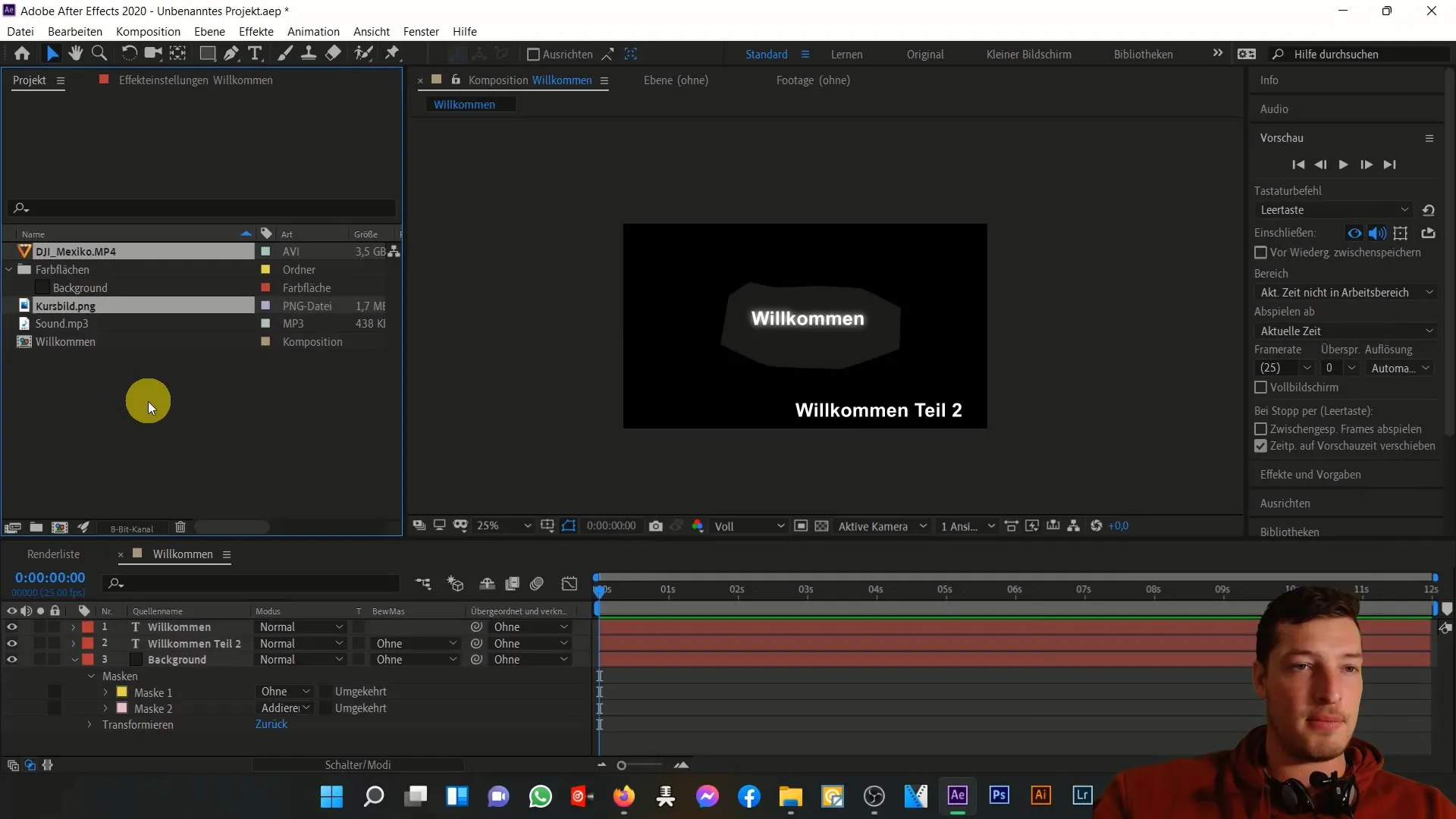Expand the Willkommen layer tree item
Screen dimensions: 1456x819
pos(73,627)
